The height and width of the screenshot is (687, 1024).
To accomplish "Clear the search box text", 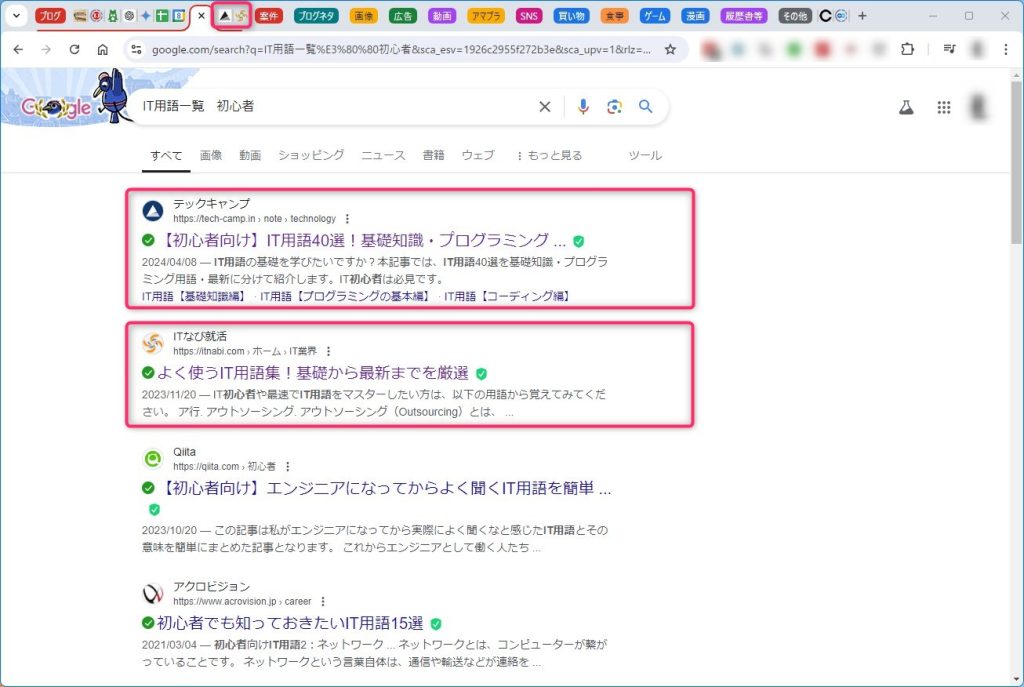I will (545, 106).
